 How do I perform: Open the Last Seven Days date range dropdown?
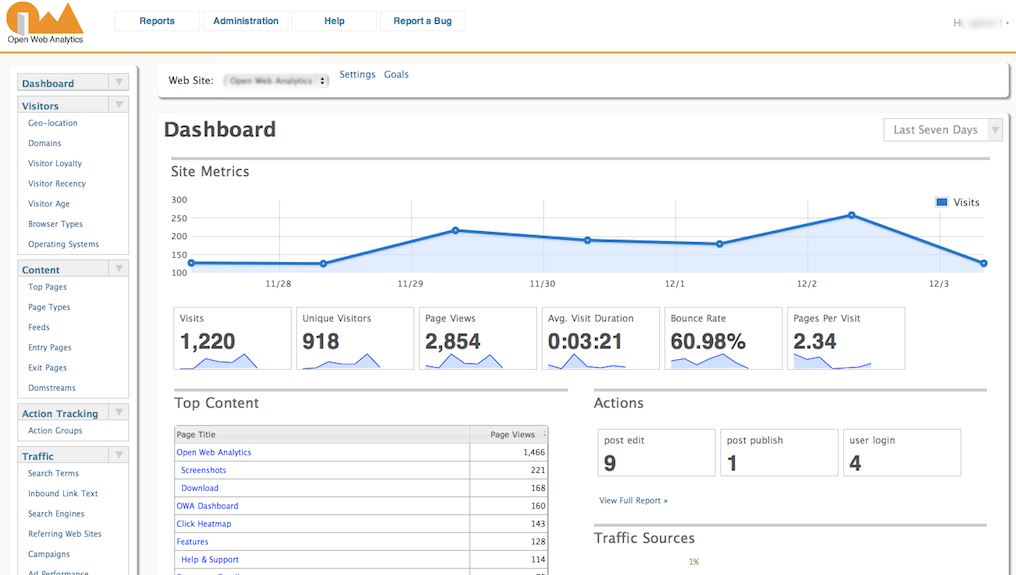(943, 130)
